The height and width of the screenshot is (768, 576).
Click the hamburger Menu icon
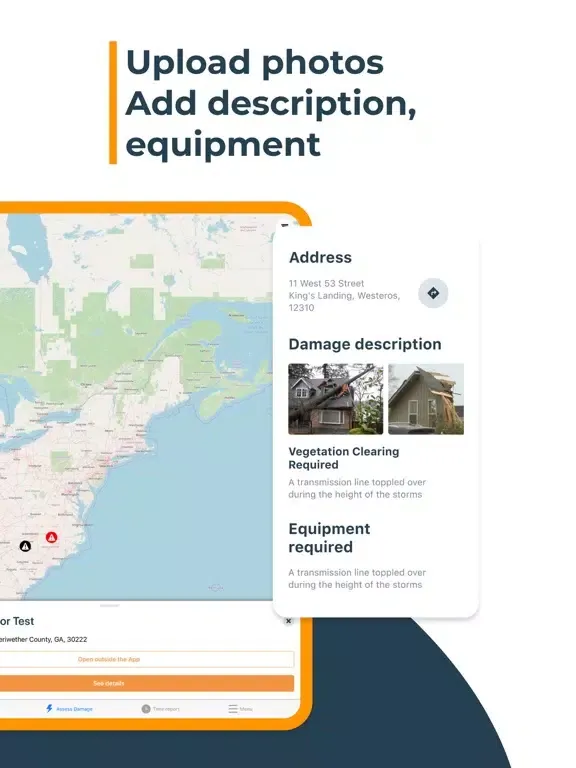click(x=233, y=709)
